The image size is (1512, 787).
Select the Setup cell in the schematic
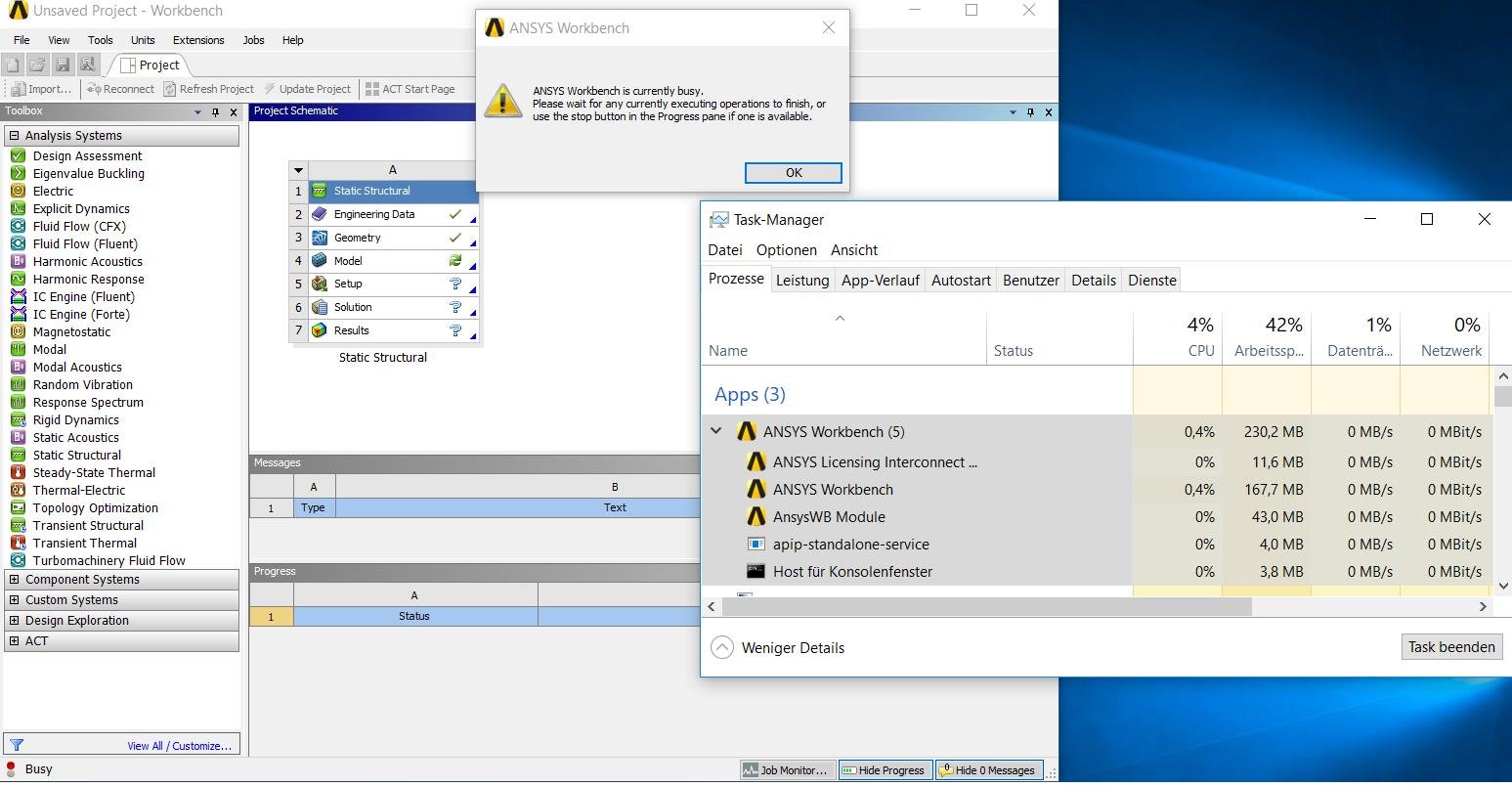click(x=393, y=284)
